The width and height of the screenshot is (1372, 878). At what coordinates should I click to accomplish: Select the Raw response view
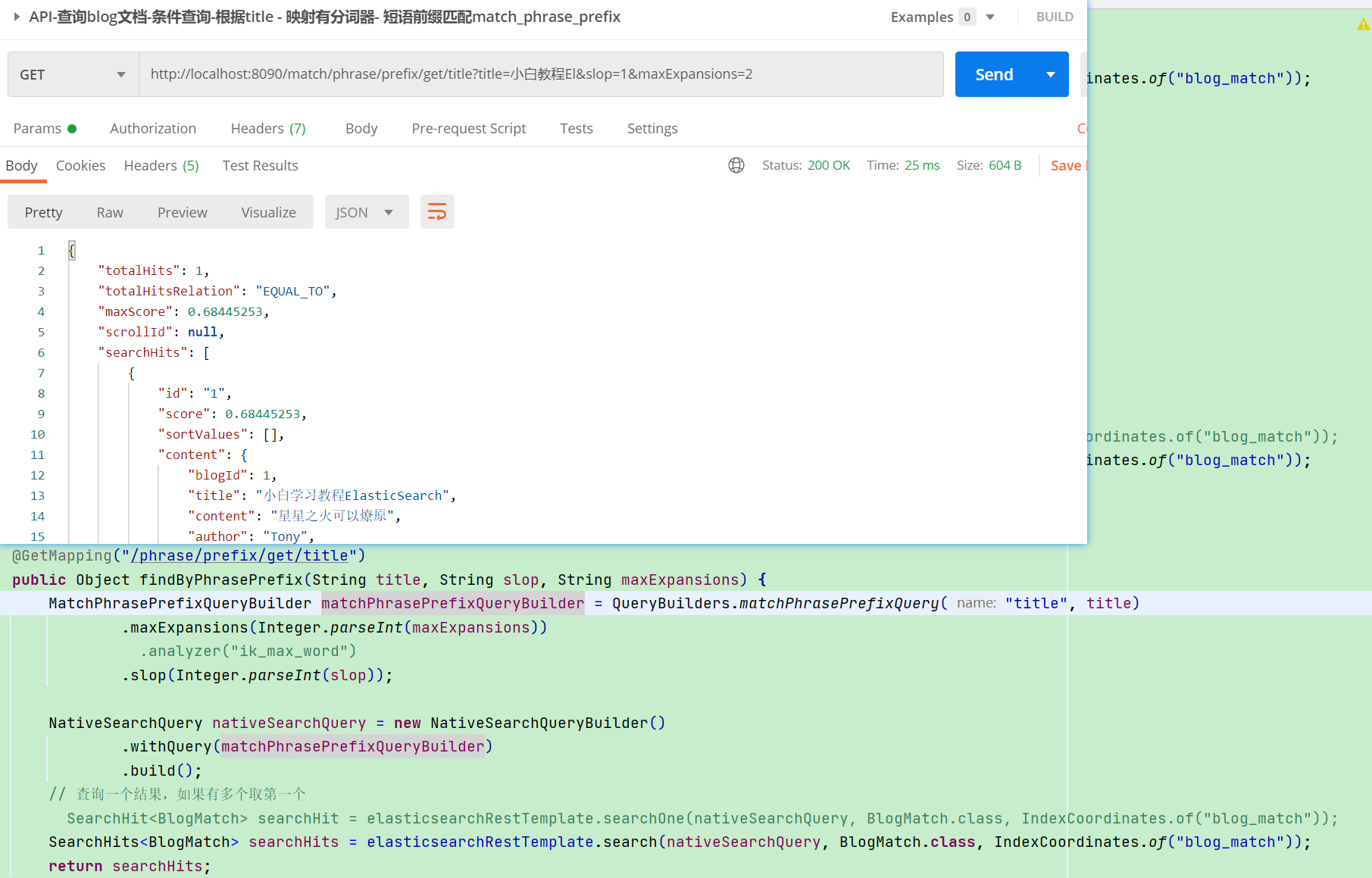pyautogui.click(x=110, y=212)
